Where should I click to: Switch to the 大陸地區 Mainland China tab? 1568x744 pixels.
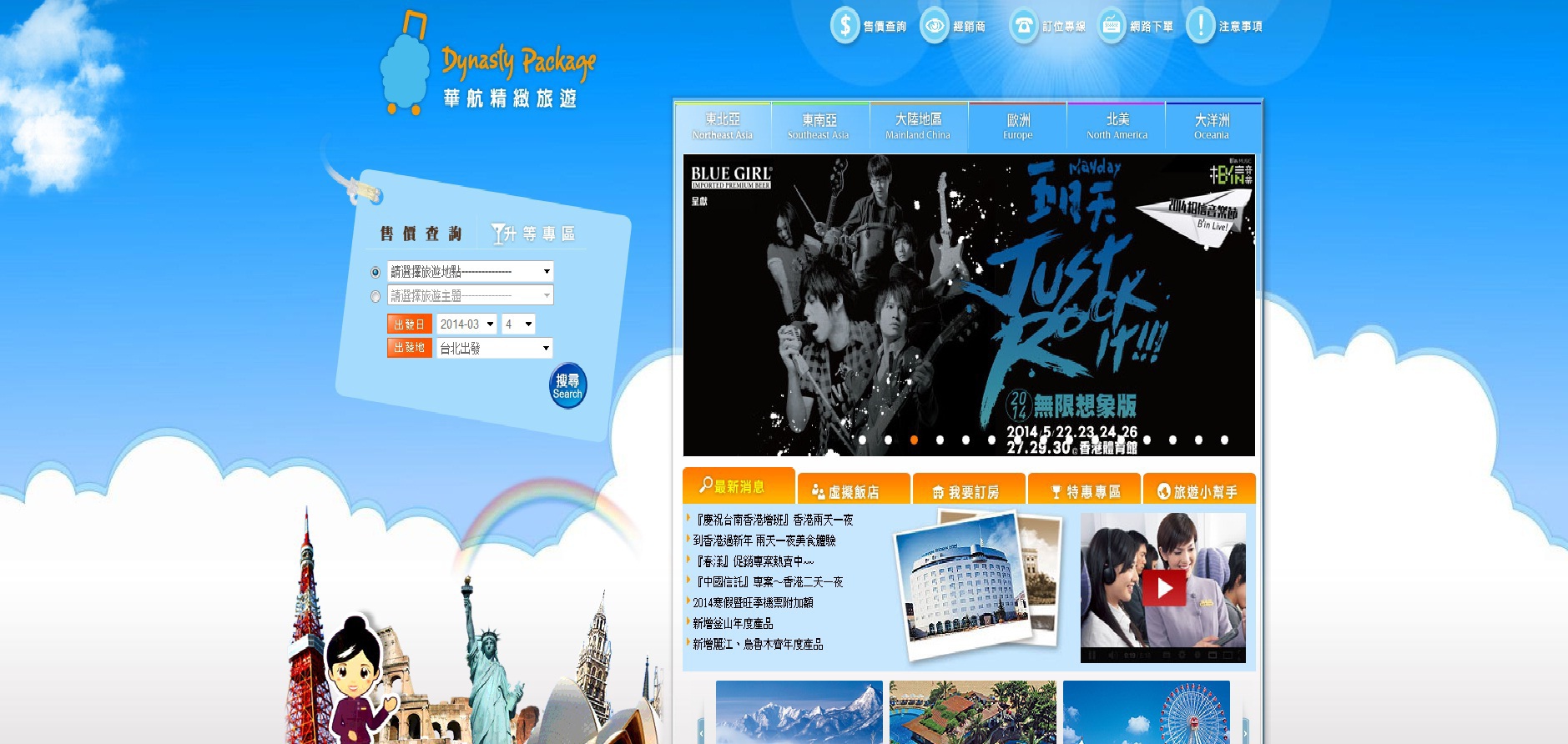(x=918, y=126)
